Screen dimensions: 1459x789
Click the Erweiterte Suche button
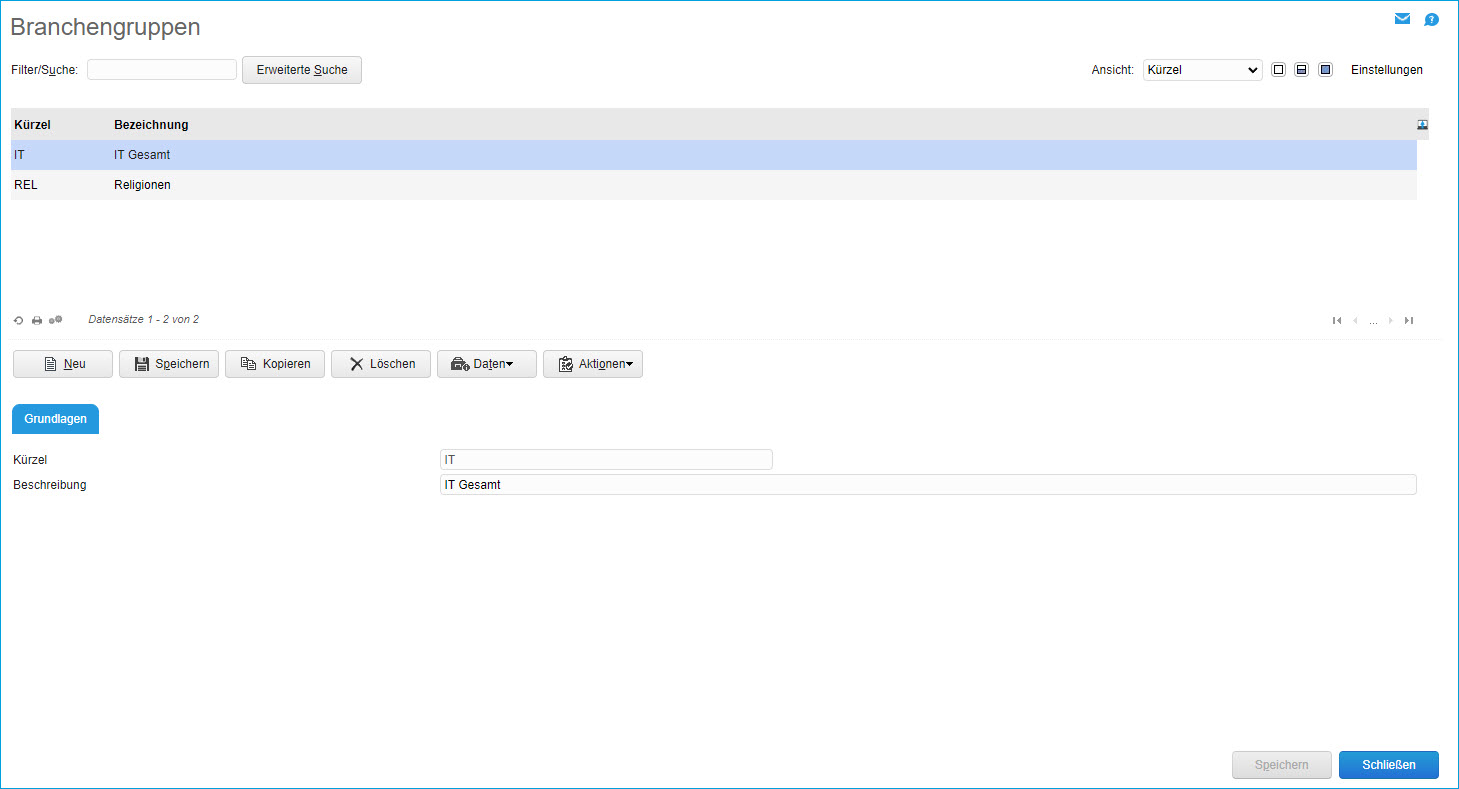click(x=302, y=70)
